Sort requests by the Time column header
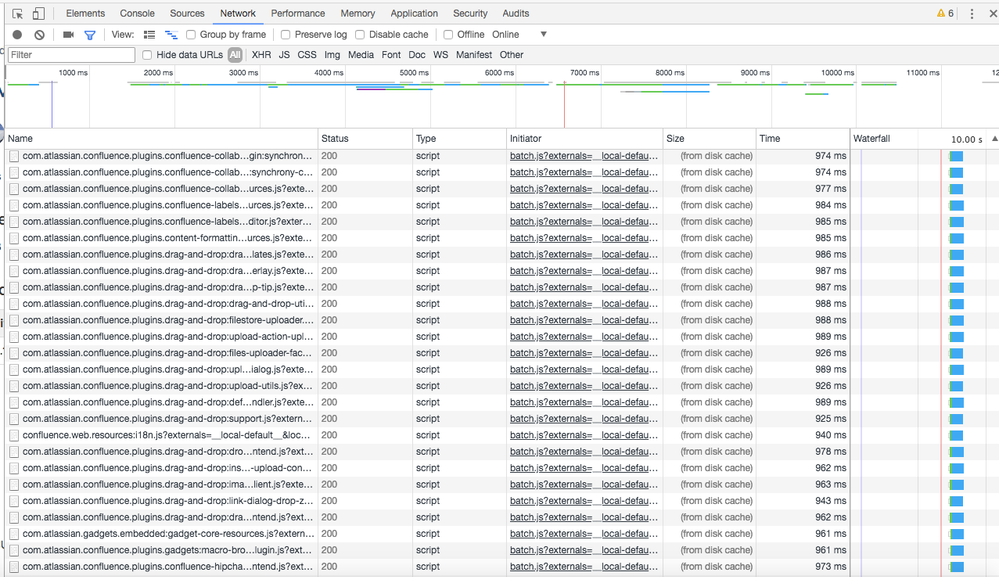The height and width of the screenshot is (577, 999). click(x=769, y=138)
